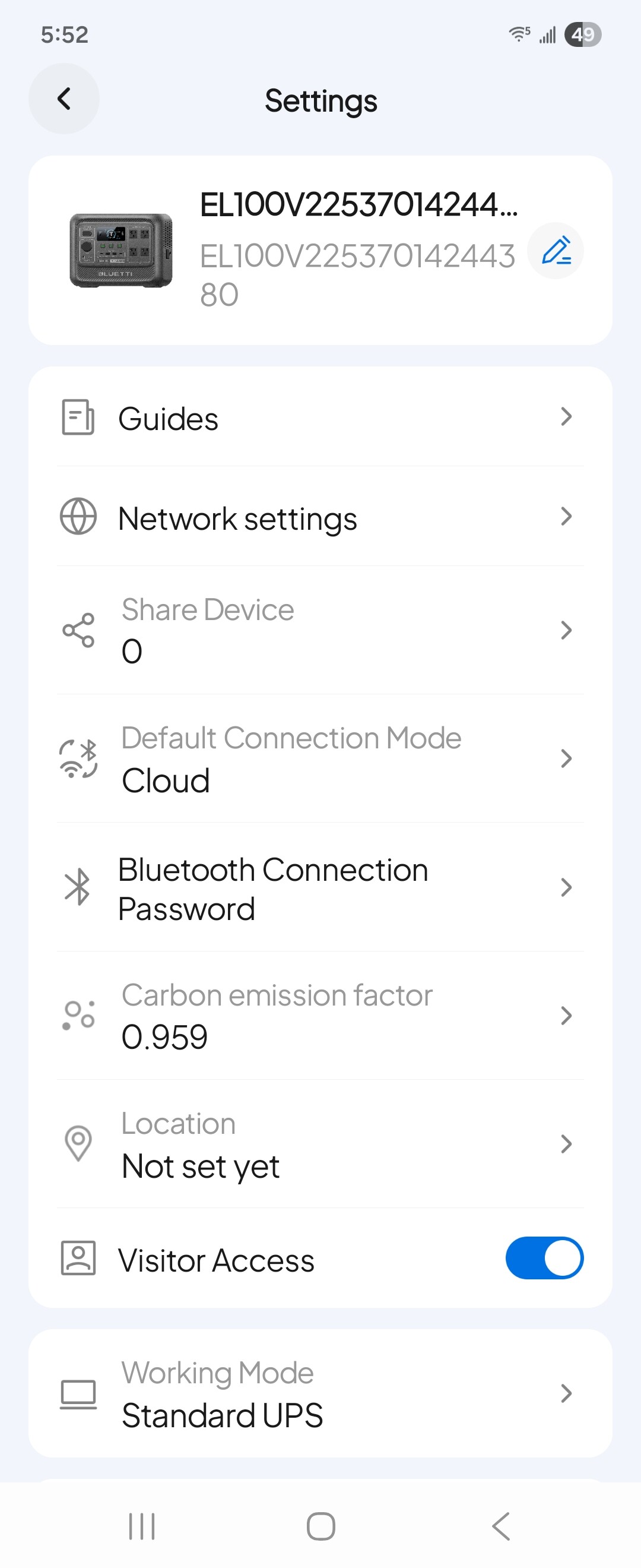This screenshot has height=1568, width=641.
Task: Expand Carbon emission factor chevron
Action: coord(566,1015)
